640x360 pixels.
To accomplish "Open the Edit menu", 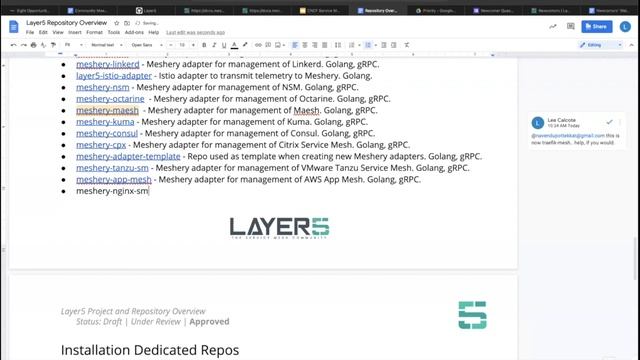I will [43, 32].
